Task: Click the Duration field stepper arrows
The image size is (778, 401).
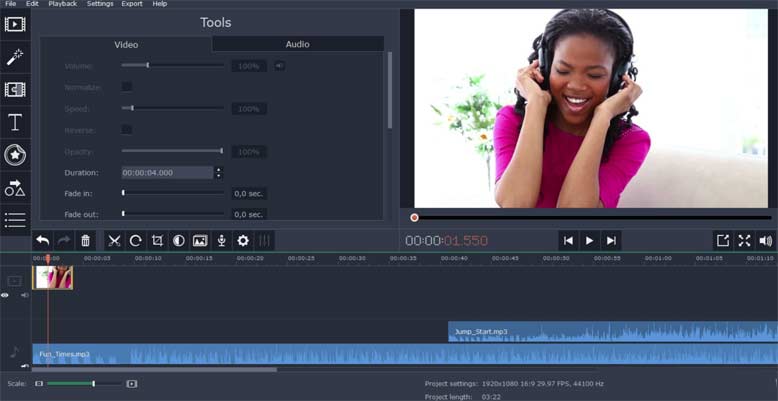Action: (x=219, y=172)
